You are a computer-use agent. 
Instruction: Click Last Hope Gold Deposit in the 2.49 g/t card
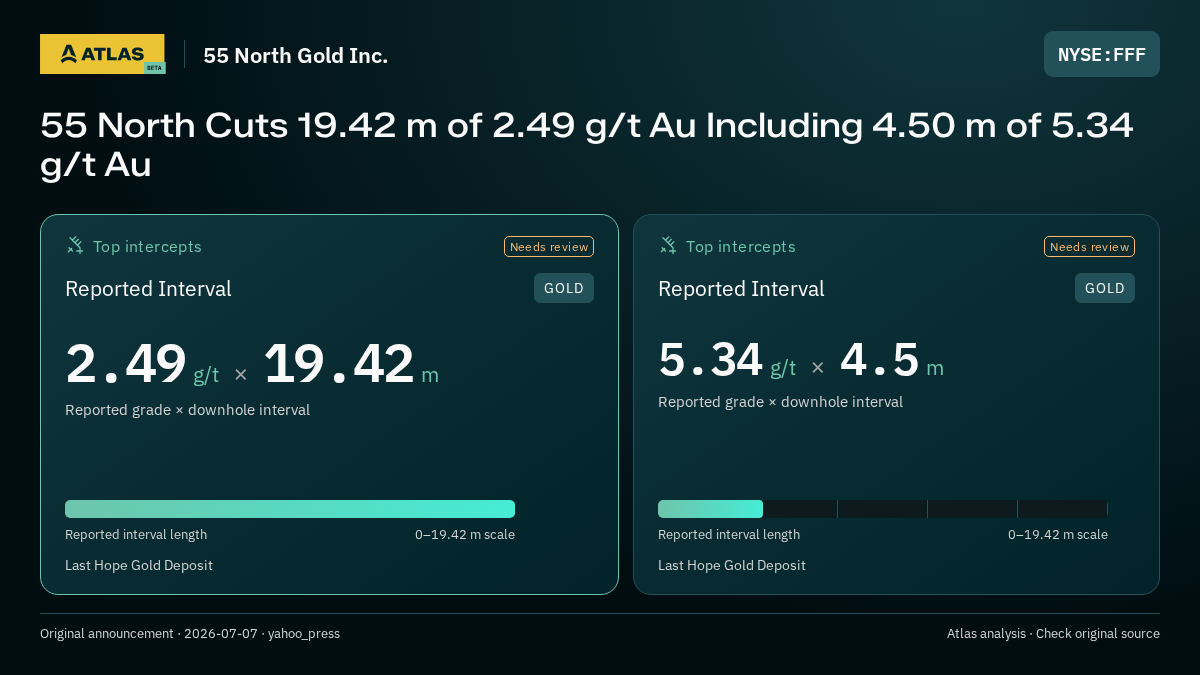[x=139, y=565]
